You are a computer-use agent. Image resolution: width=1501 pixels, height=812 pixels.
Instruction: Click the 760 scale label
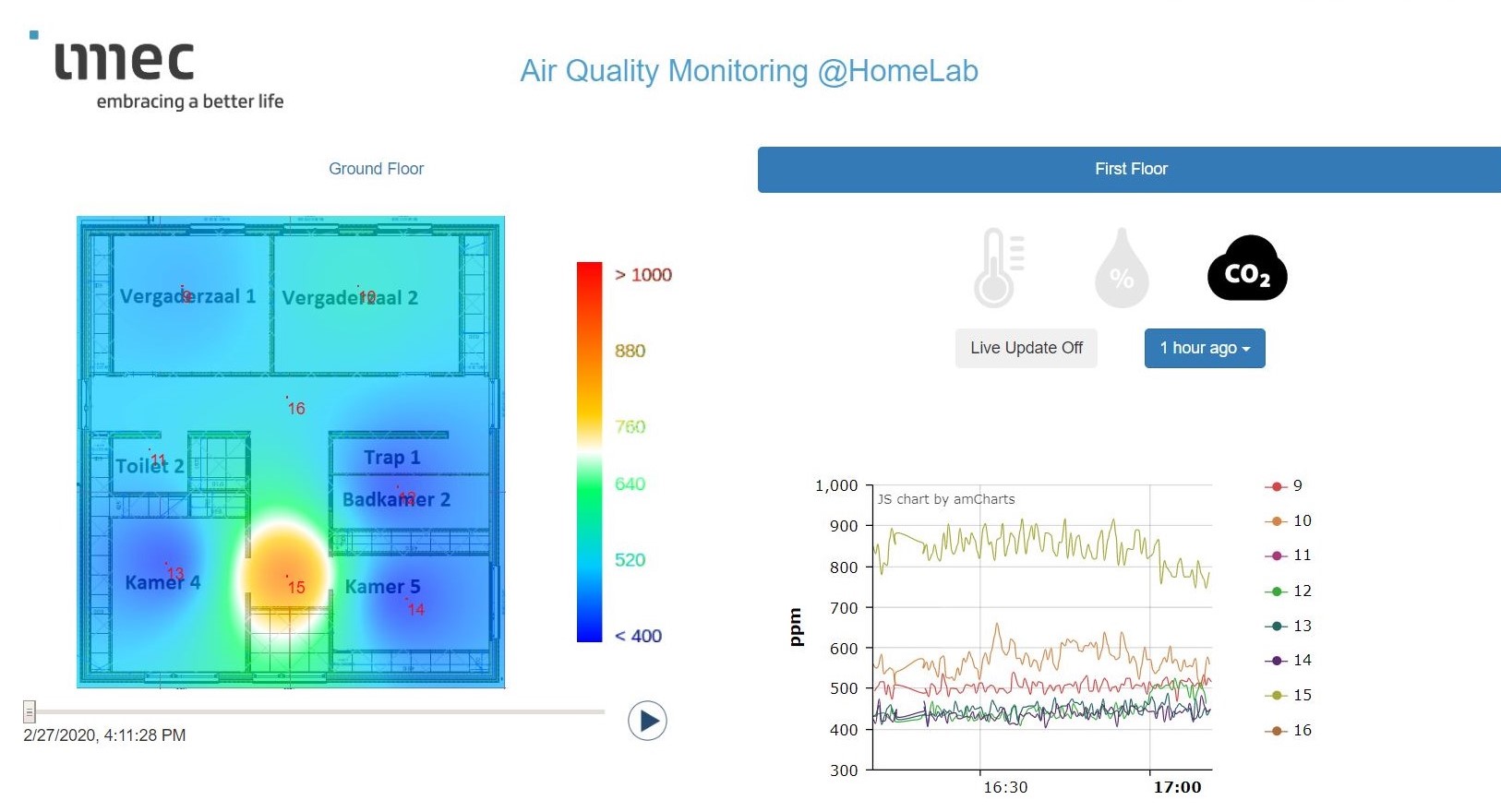[630, 426]
